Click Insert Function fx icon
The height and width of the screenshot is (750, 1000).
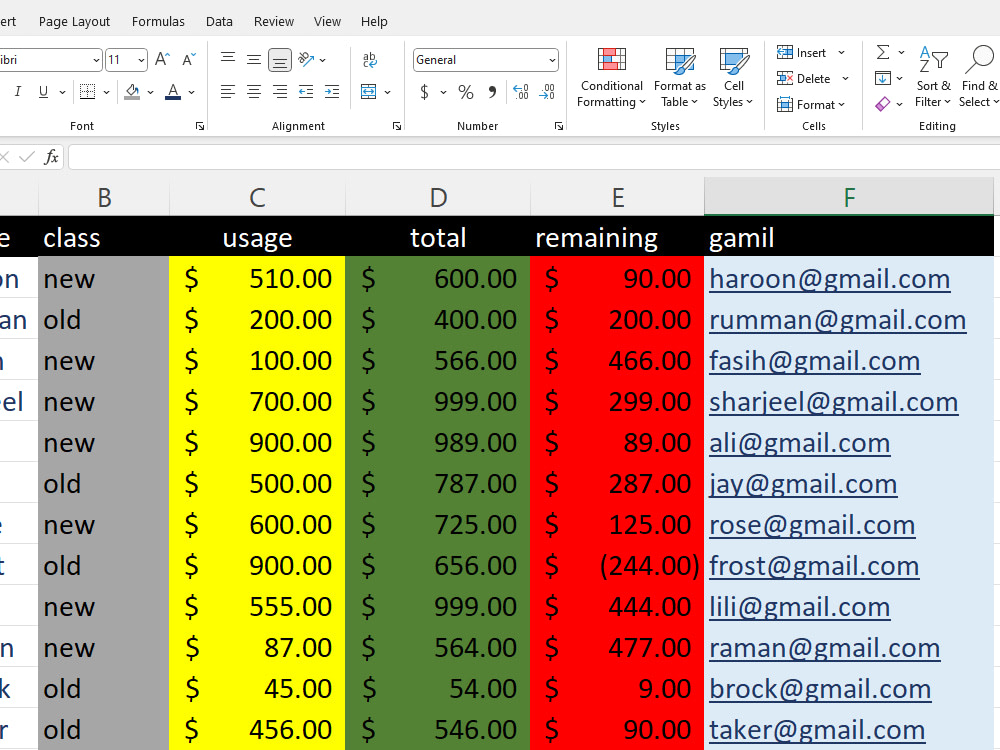point(51,157)
